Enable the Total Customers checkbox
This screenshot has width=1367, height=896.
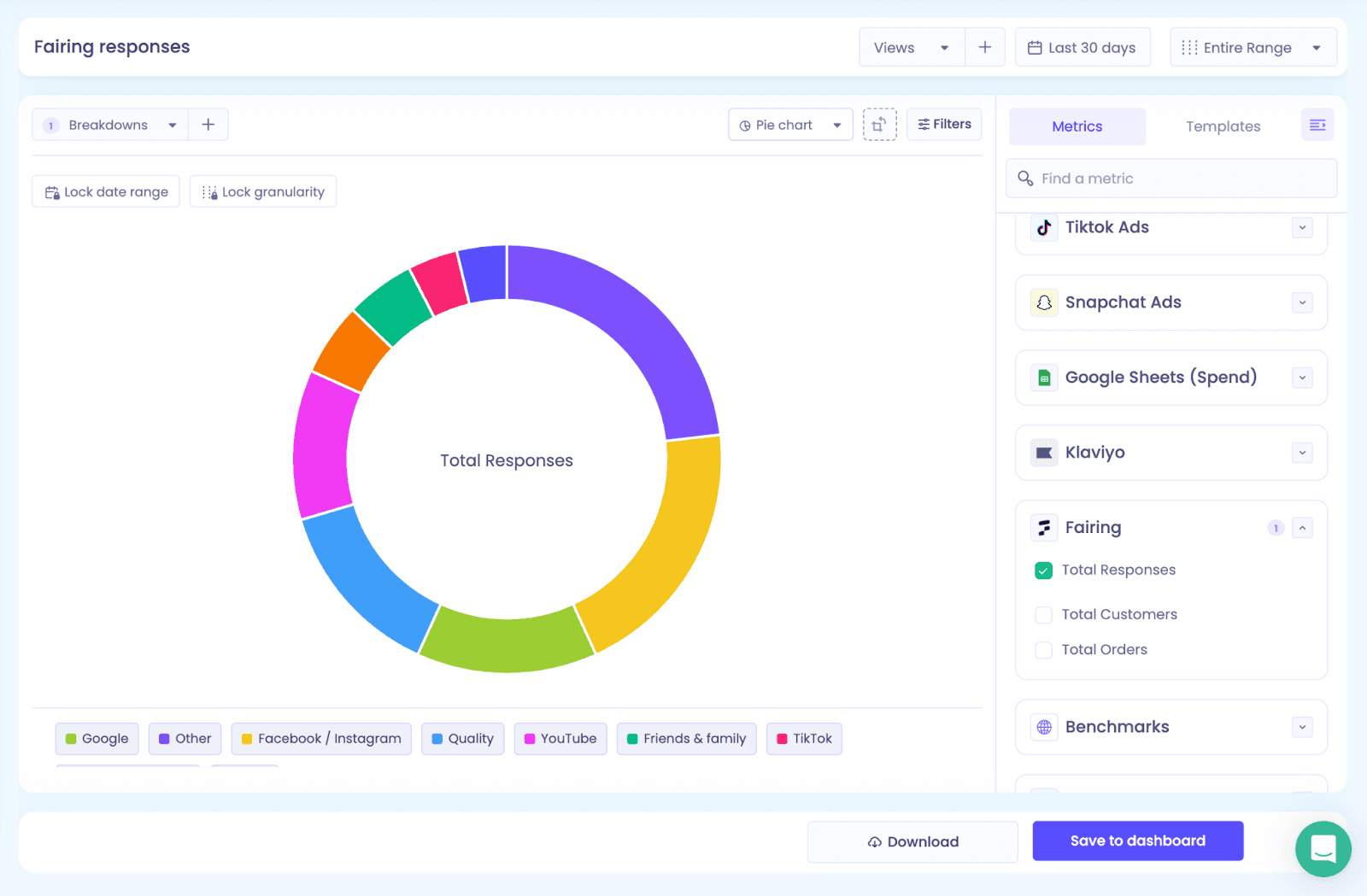coord(1043,615)
